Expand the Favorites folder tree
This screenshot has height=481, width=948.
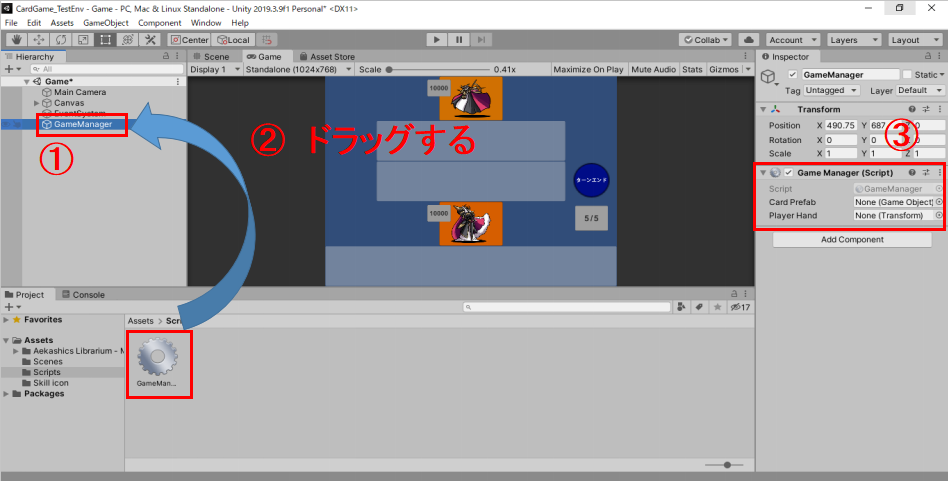click(x=6, y=320)
